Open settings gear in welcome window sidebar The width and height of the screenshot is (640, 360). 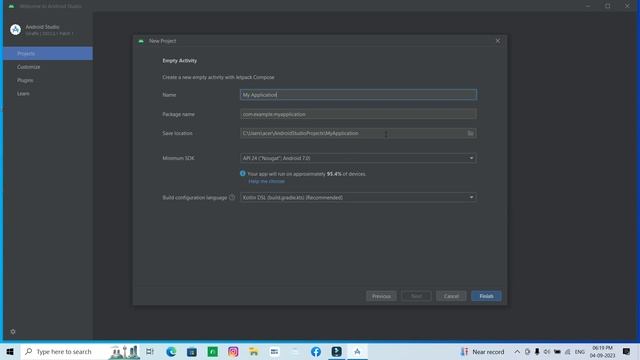pos(13,331)
